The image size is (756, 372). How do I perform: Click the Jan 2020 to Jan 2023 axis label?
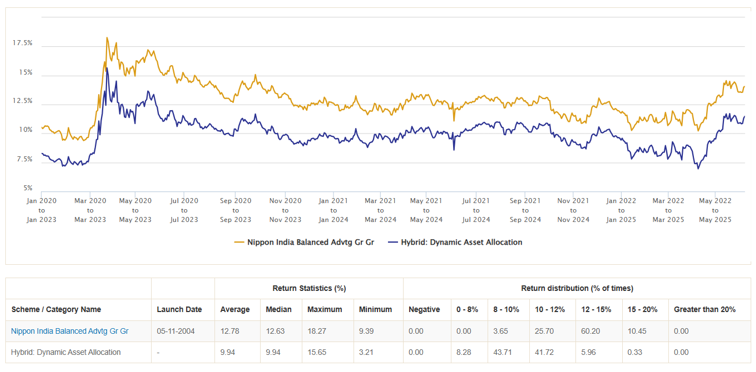point(41,210)
